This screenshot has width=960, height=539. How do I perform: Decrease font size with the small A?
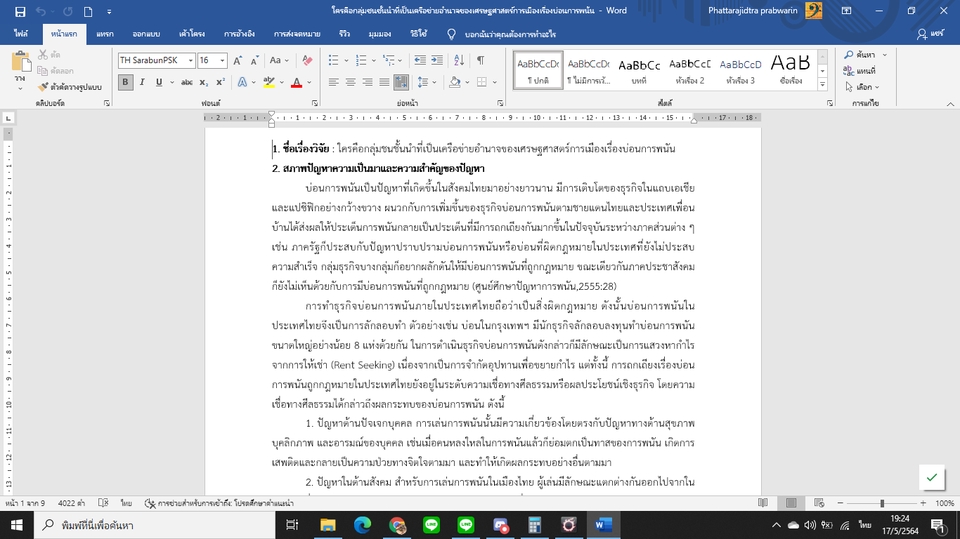(255, 60)
